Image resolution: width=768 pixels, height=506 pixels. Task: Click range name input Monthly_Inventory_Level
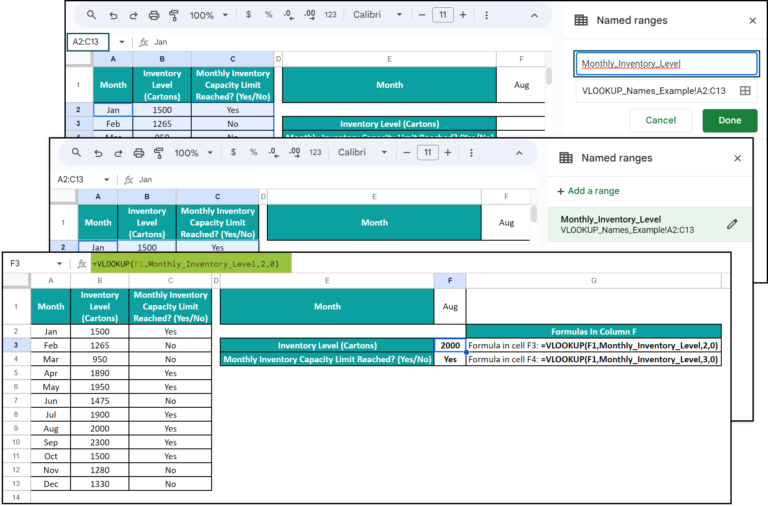click(x=666, y=64)
